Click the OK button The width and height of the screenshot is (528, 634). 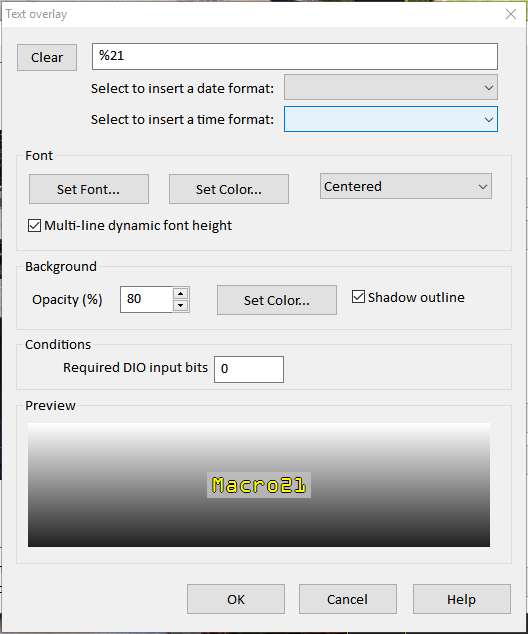pyautogui.click(x=236, y=599)
